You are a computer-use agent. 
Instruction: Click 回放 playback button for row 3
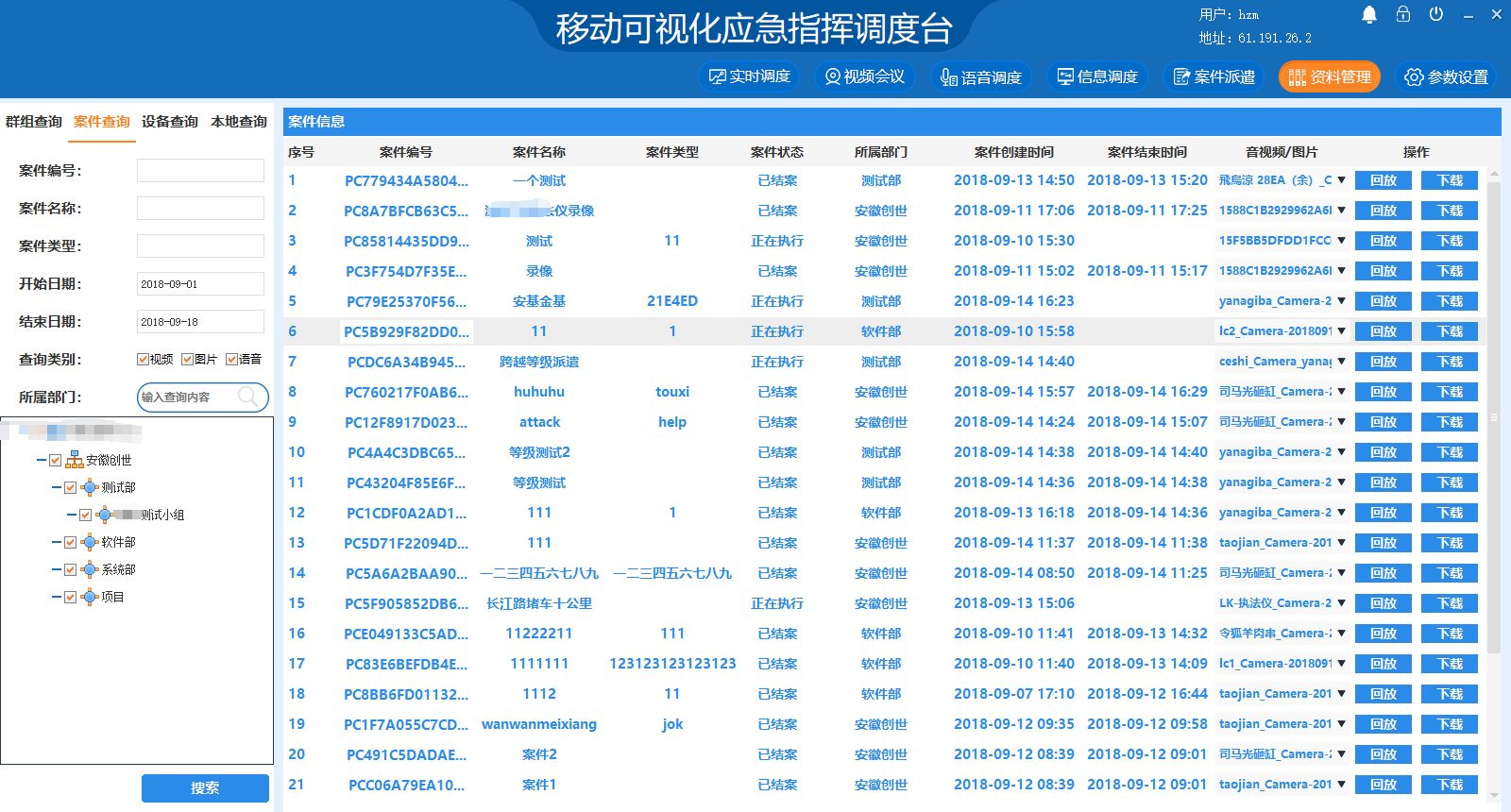tap(1383, 241)
